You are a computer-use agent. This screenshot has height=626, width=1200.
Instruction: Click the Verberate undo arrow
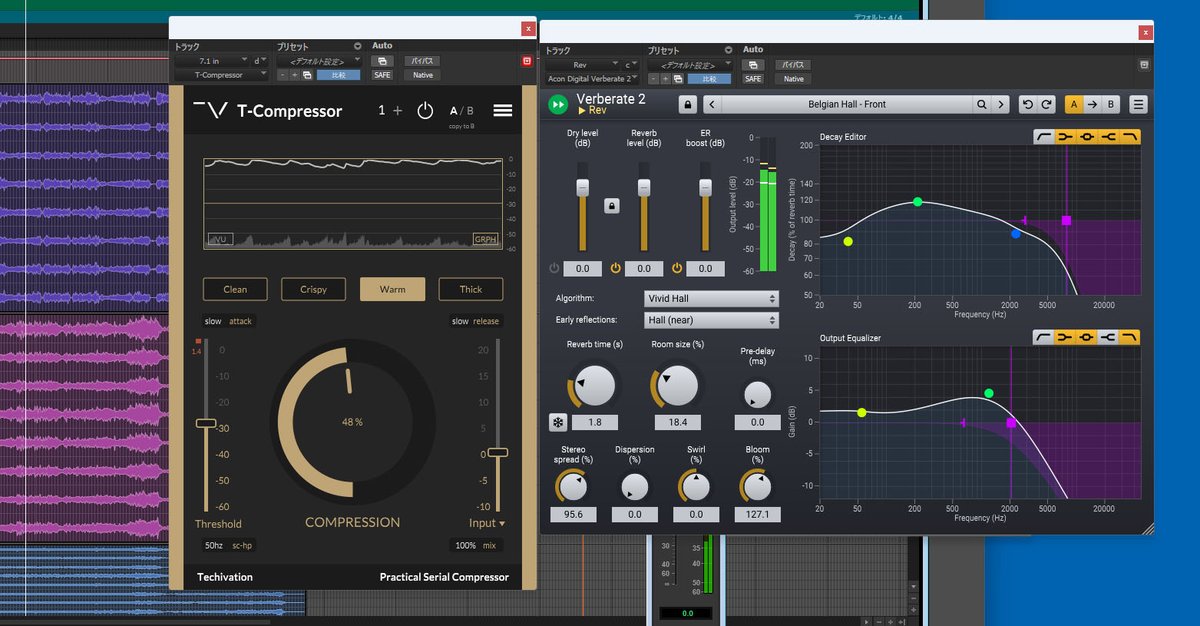click(x=1028, y=104)
